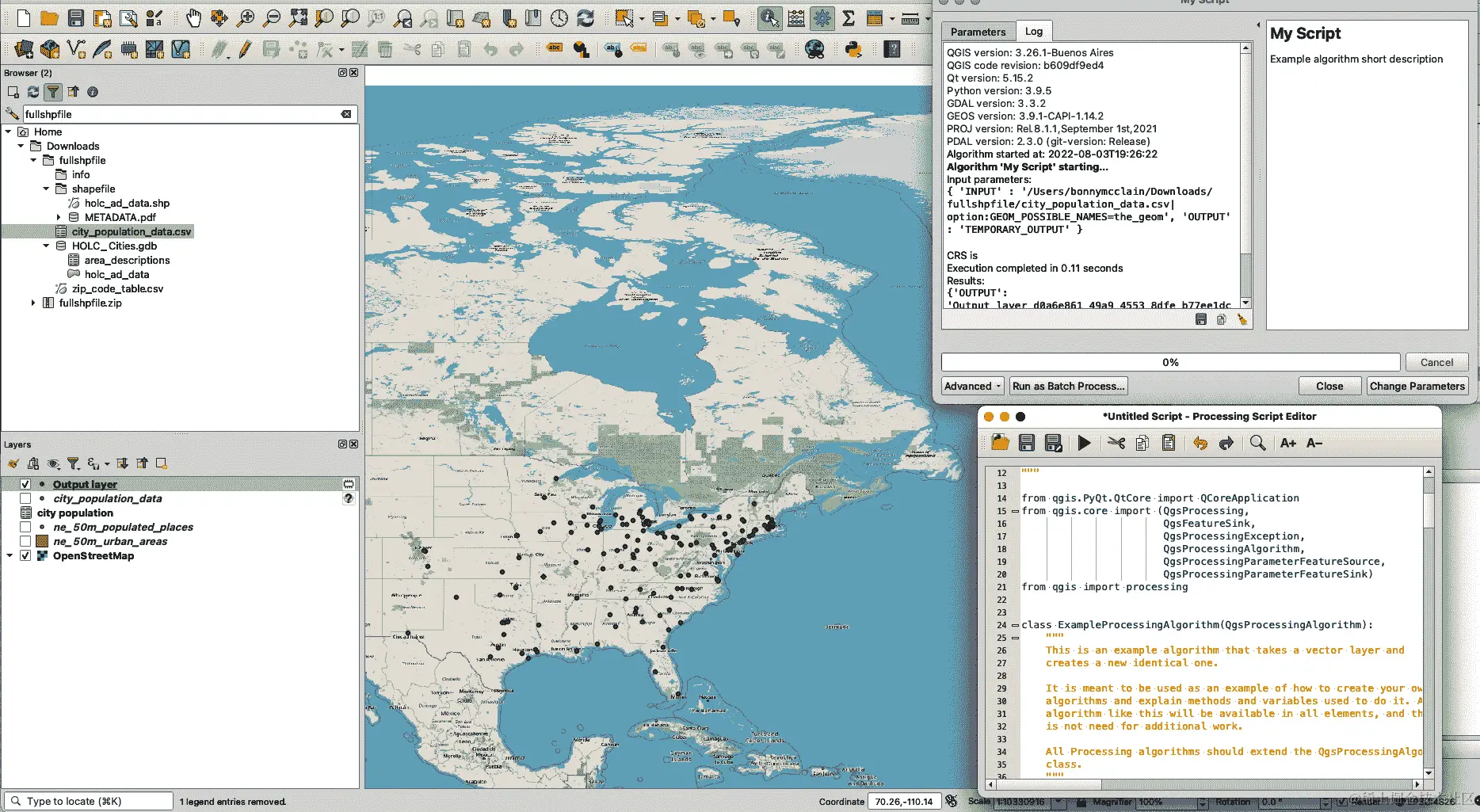Cancel the running algorithm
Screen dimensions: 1480x812
click(x=1436, y=362)
